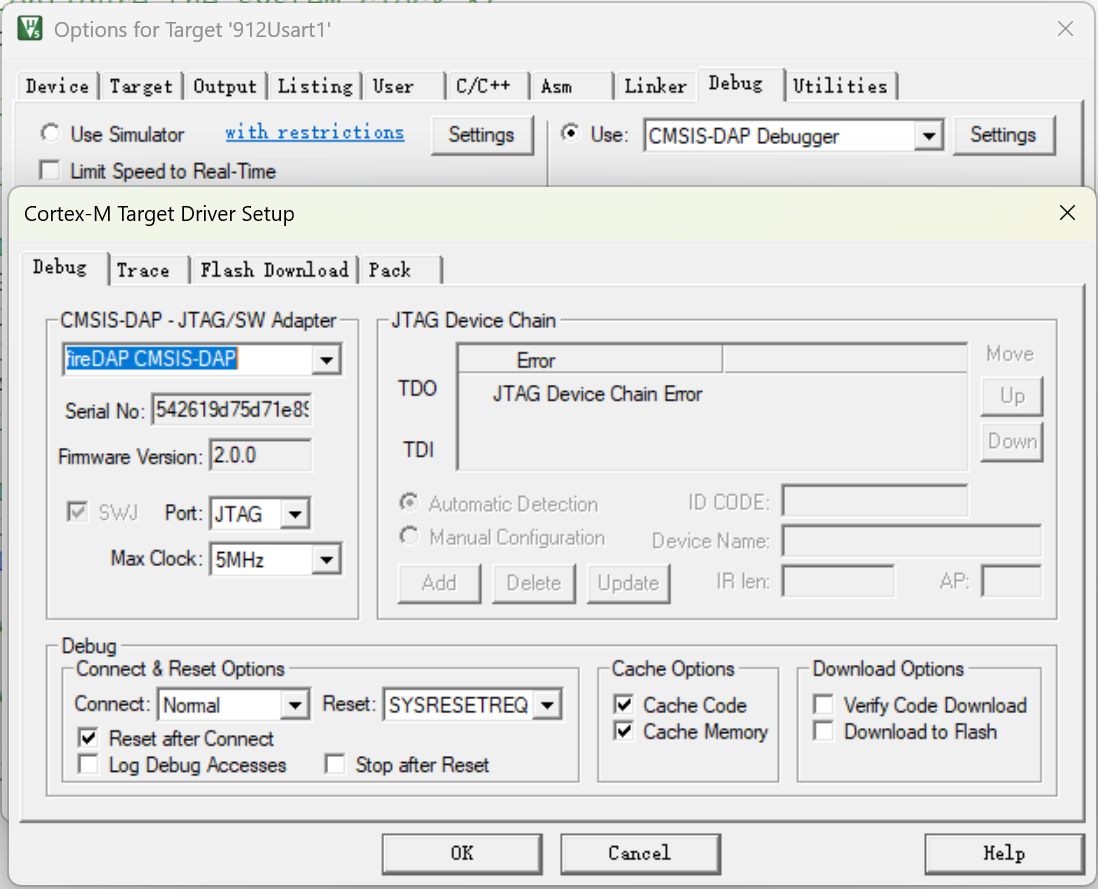Switch to the Target tab
This screenshot has height=889, width=1098.
141,86
